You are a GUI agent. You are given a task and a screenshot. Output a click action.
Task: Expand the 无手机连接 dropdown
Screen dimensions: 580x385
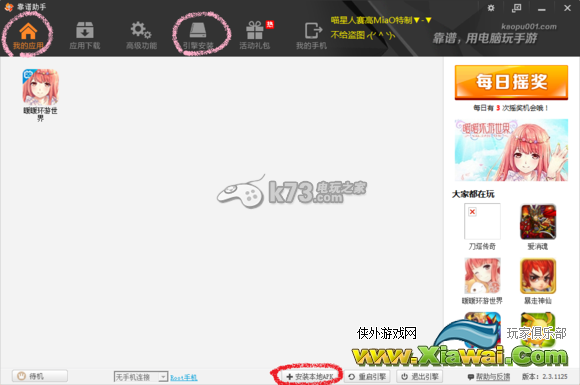pos(163,377)
